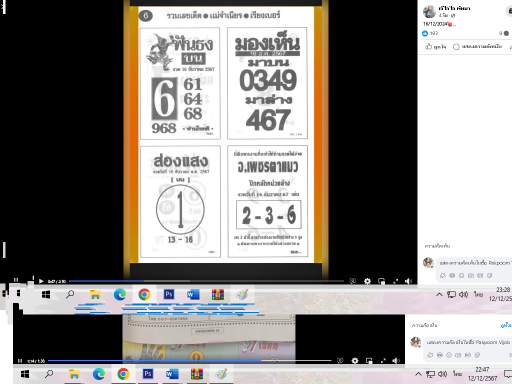This screenshot has height=384, width=512.
Task: Seek along the lottery video progress bar
Action: click(206, 281)
